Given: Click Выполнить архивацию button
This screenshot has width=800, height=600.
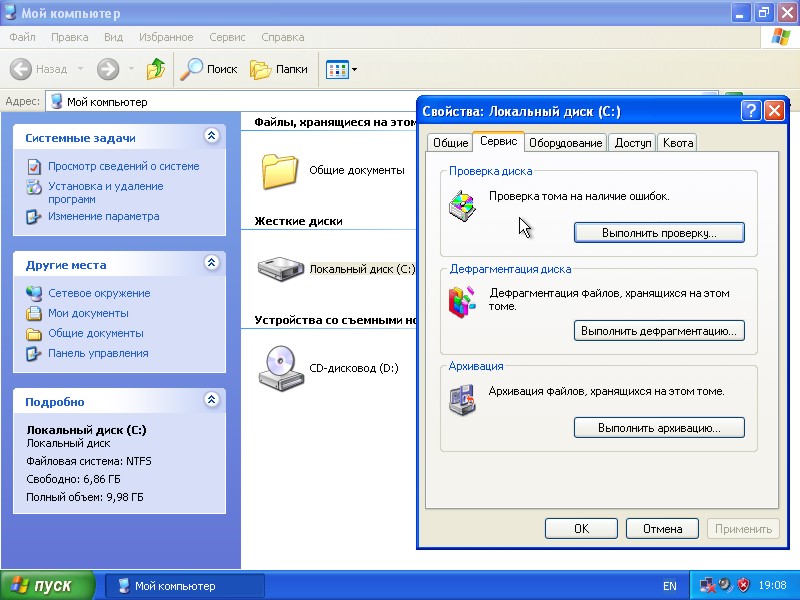Looking at the screenshot, I should [659, 428].
